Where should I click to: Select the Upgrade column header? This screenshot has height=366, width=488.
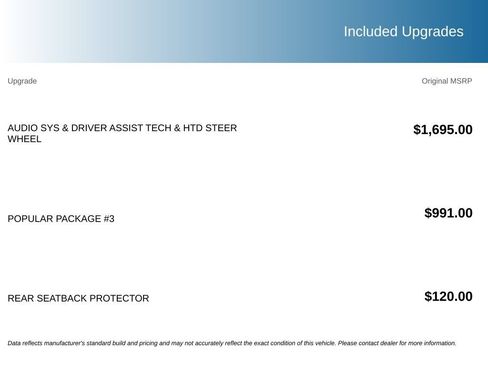22,81
